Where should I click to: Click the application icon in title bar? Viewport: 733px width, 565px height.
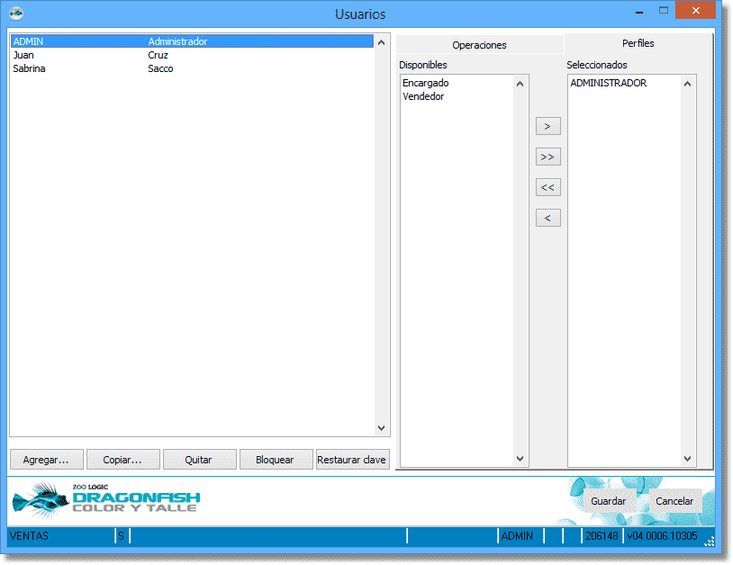click(16, 14)
